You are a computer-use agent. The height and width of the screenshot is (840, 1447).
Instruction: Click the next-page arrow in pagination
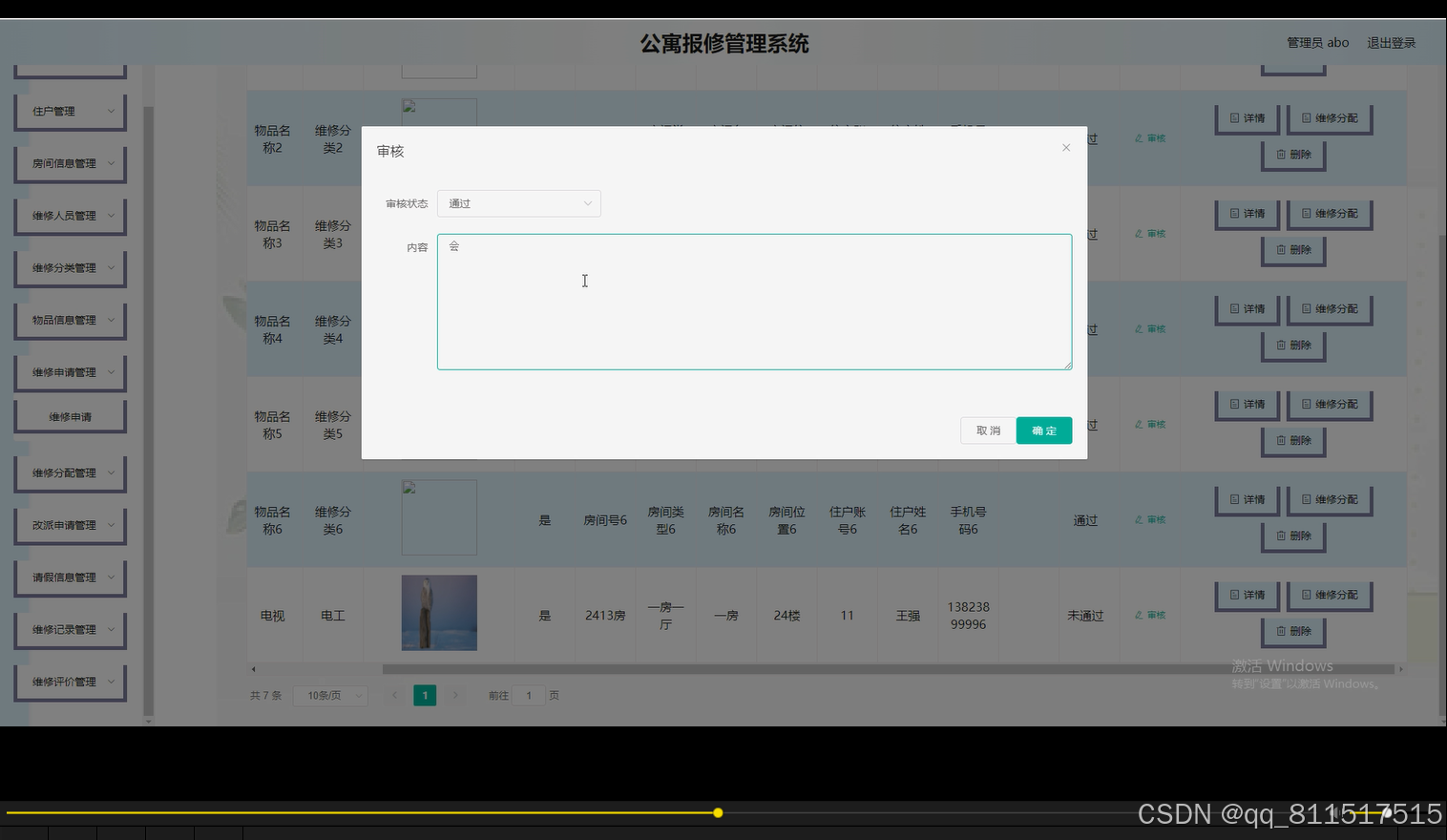(x=455, y=695)
